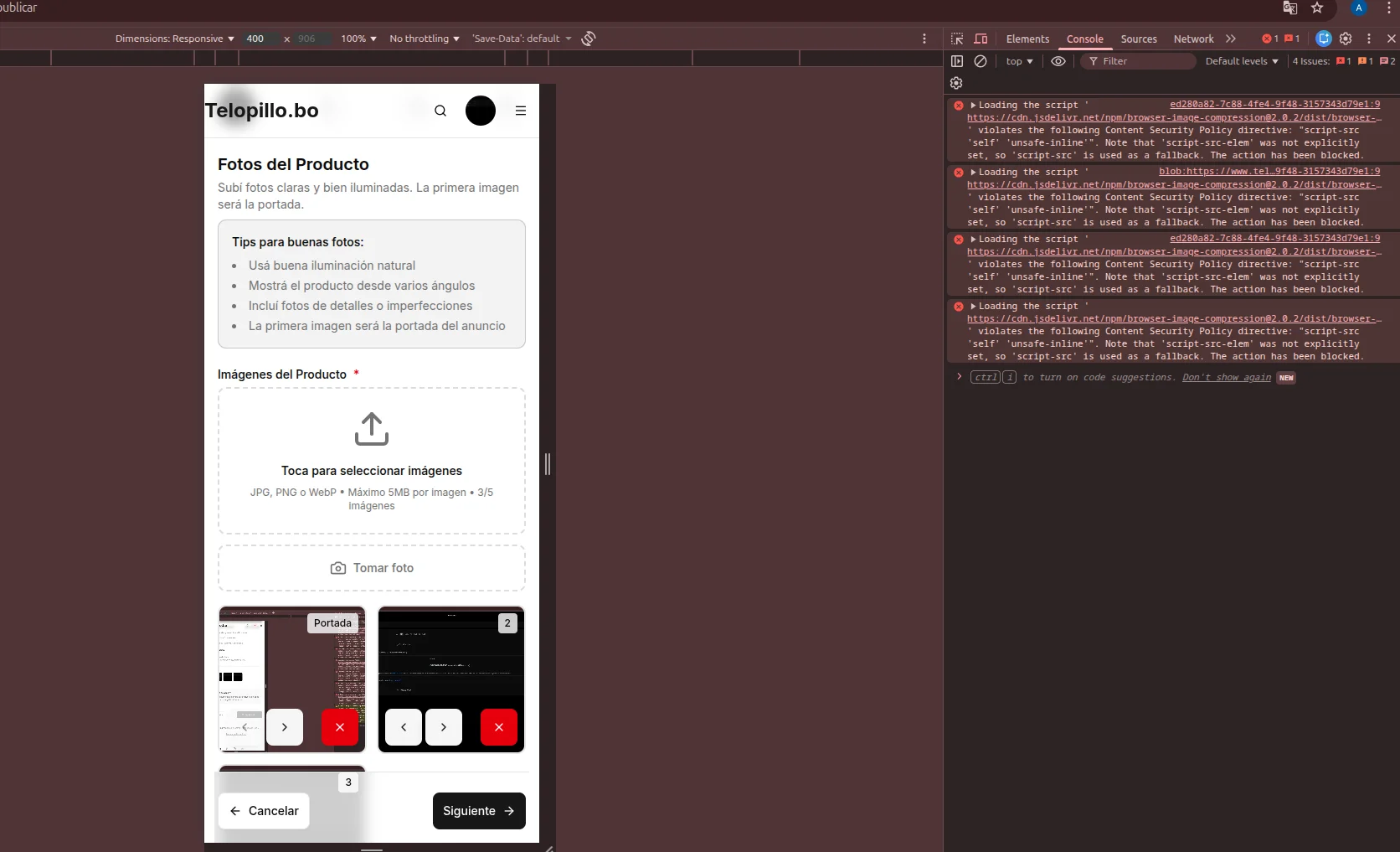The width and height of the screenshot is (1400, 852).
Task: Click the search icon in Telopillo.bo header
Action: [440, 111]
